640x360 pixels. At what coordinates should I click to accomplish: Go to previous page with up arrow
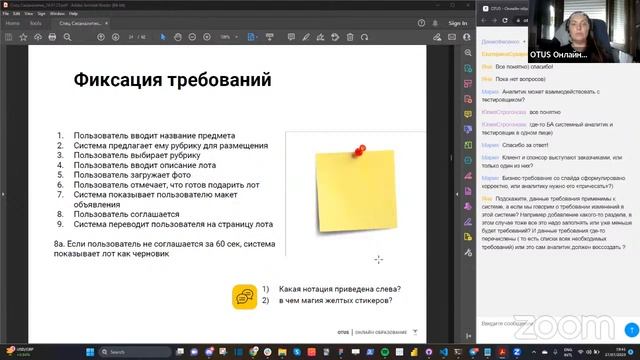(x=101, y=37)
